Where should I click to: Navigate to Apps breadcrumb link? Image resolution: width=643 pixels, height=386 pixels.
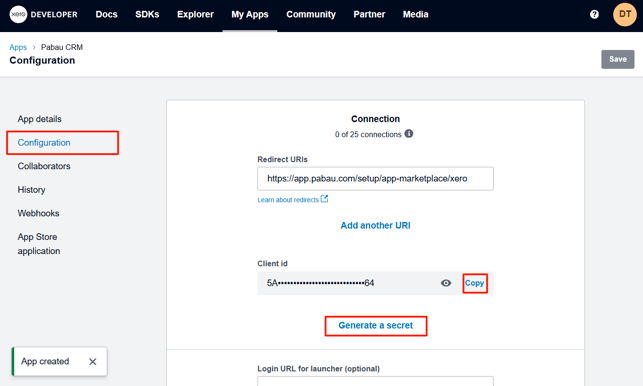(x=18, y=47)
